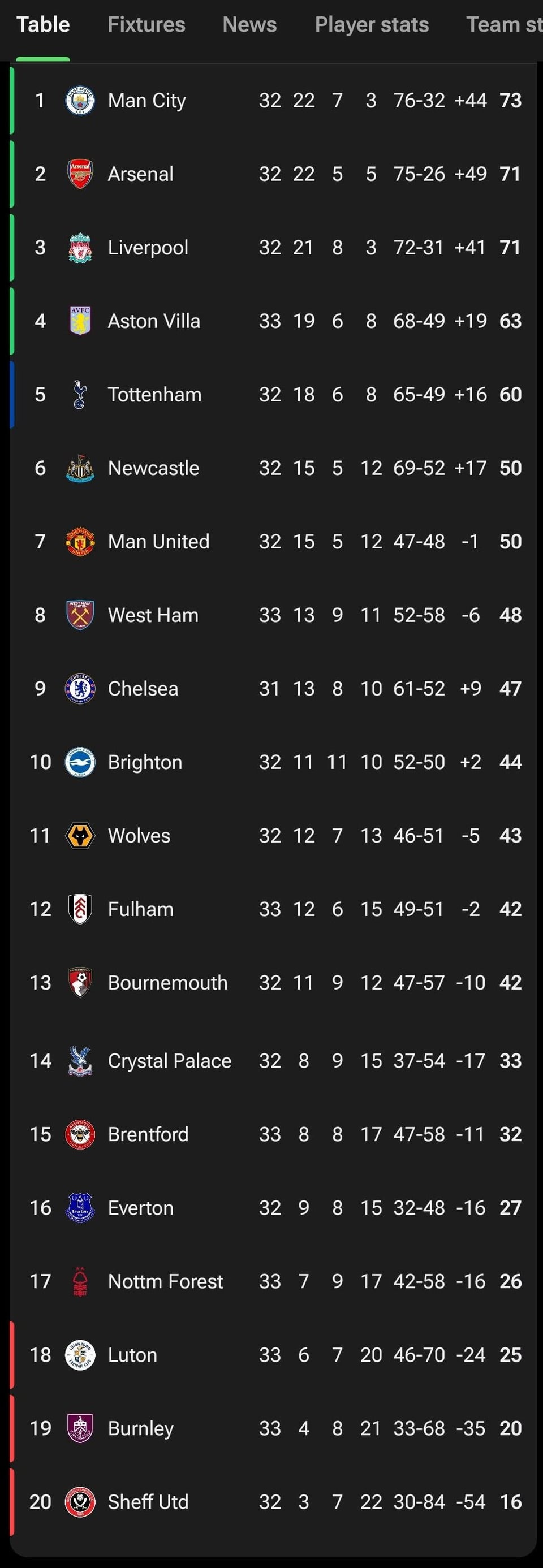Click the Man United club crest
The width and height of the screenshot is (543, 1568).
click(80, 542)
